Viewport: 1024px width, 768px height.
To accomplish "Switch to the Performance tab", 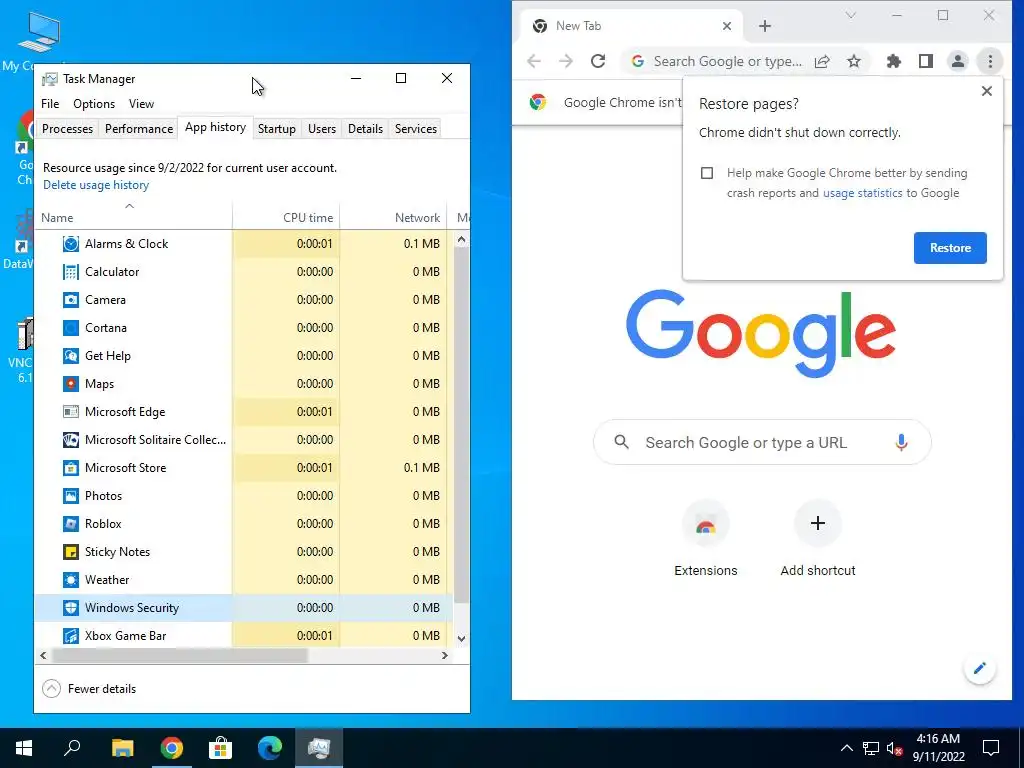I will (x=138, y=129).
